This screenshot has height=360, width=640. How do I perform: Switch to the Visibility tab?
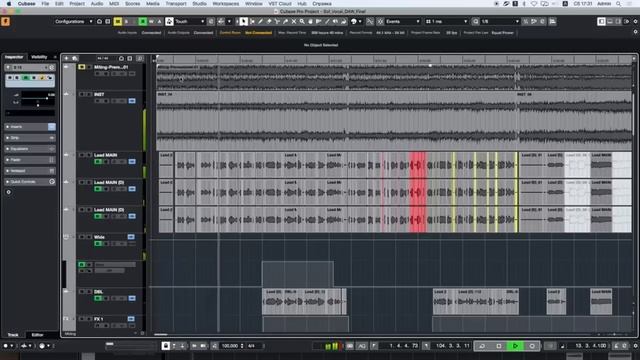click(39, 57)
